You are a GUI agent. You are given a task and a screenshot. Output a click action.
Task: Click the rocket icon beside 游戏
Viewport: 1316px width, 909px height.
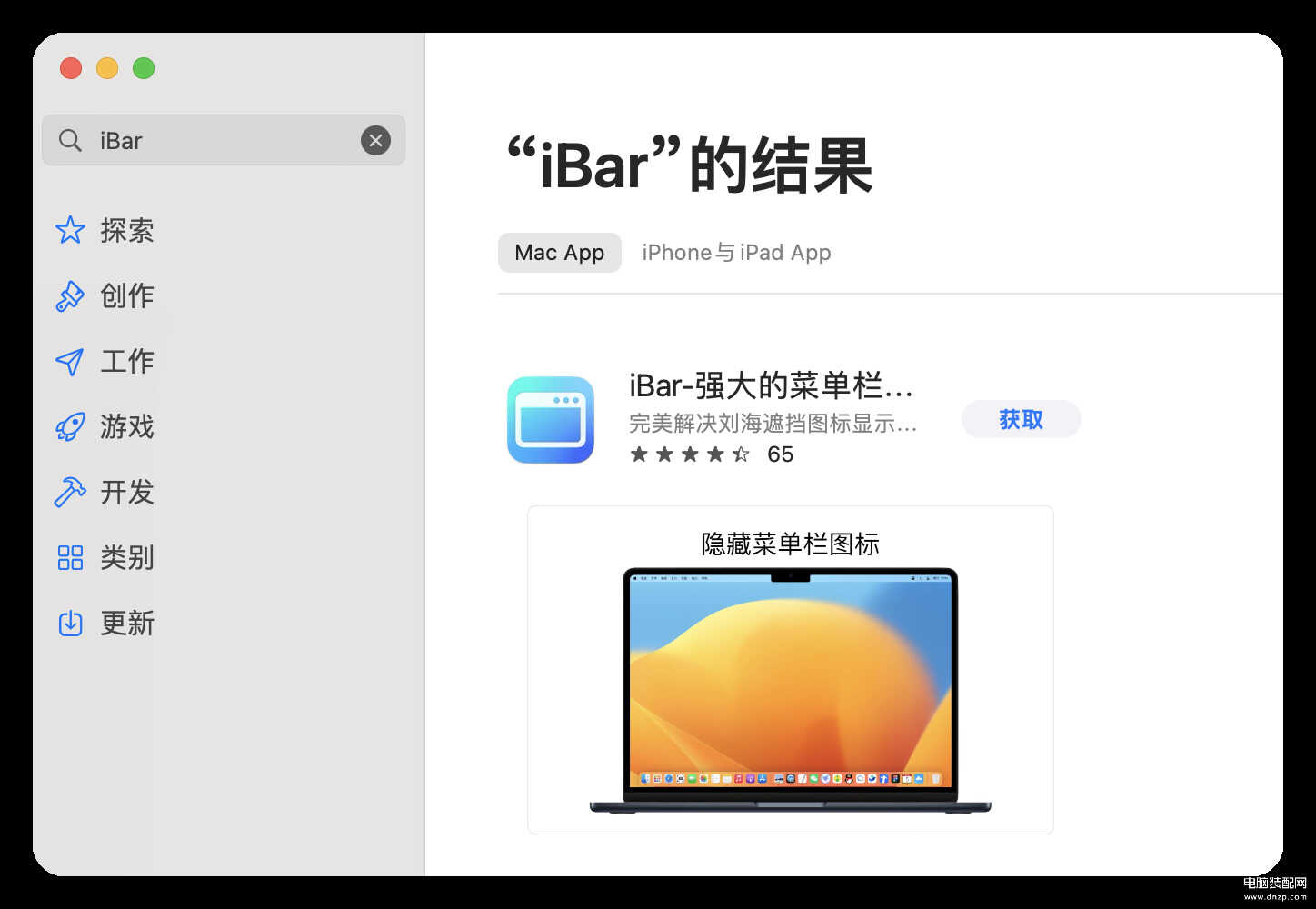[x=70, y=426]
